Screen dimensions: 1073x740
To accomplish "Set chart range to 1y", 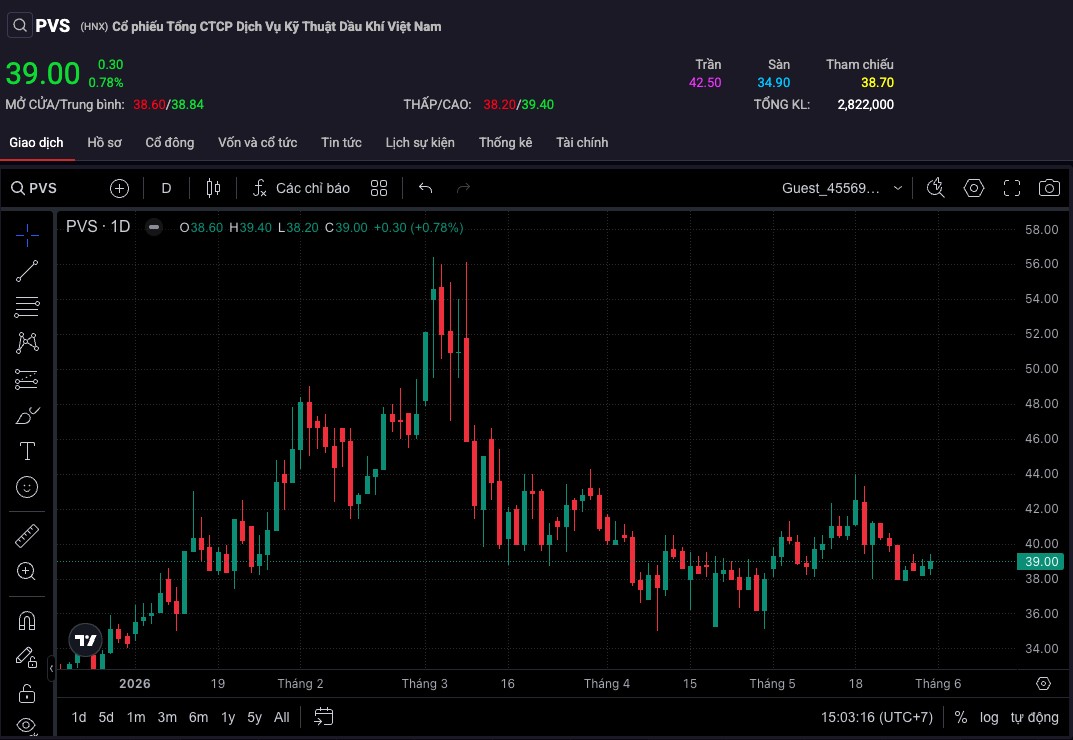I will tap(228, 717).
